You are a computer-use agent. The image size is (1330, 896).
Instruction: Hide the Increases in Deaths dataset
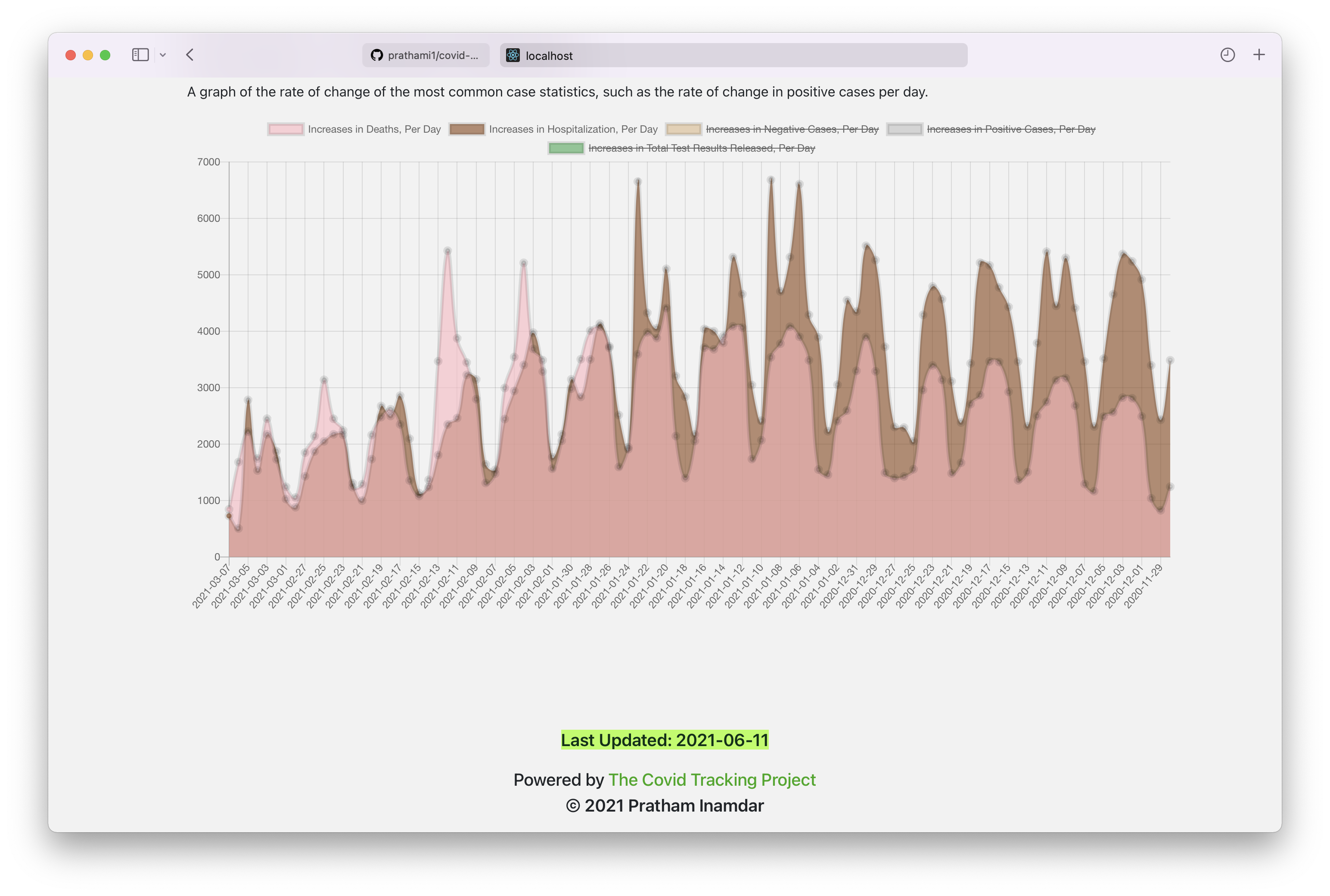[374, 129]
